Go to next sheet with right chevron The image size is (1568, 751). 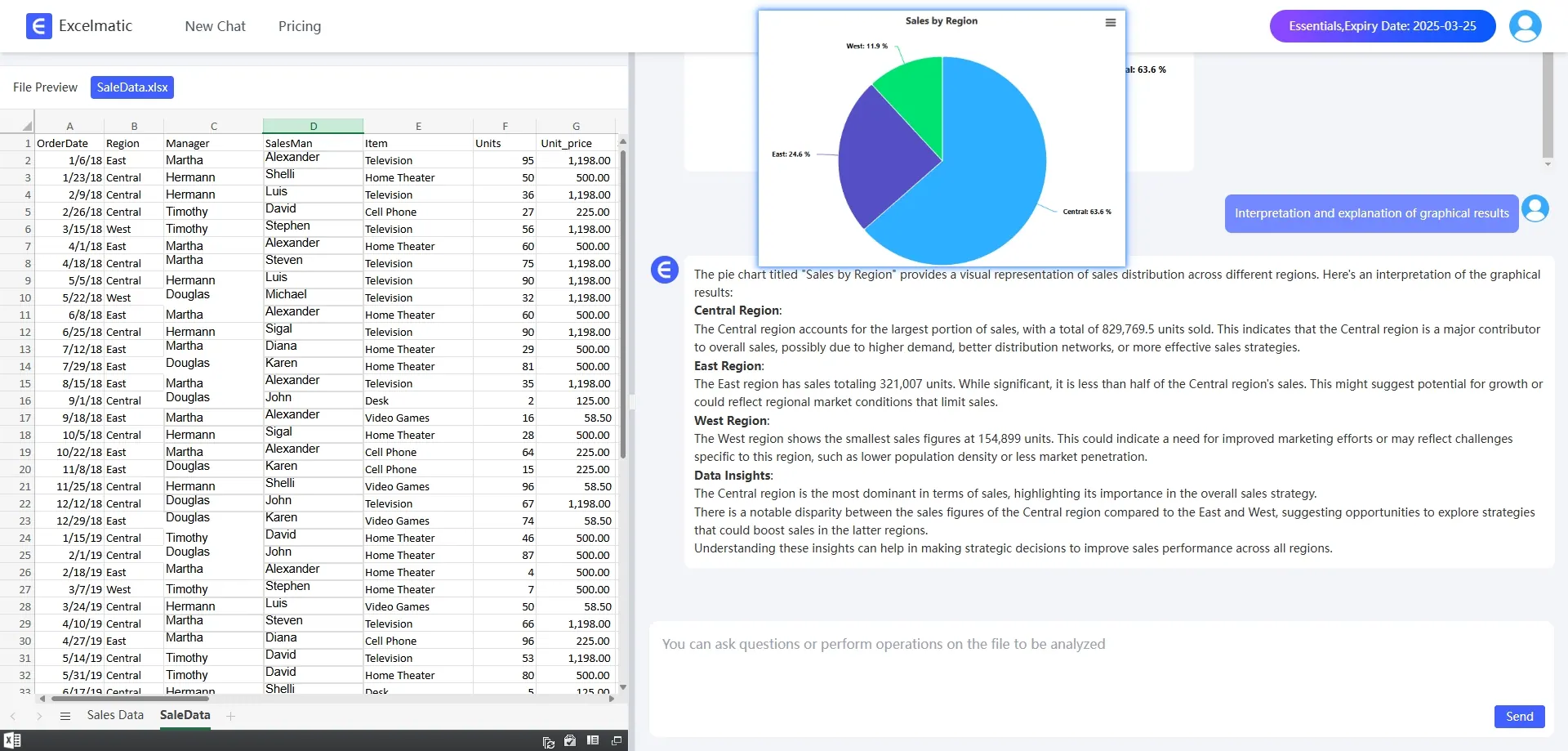pos(38,716)
